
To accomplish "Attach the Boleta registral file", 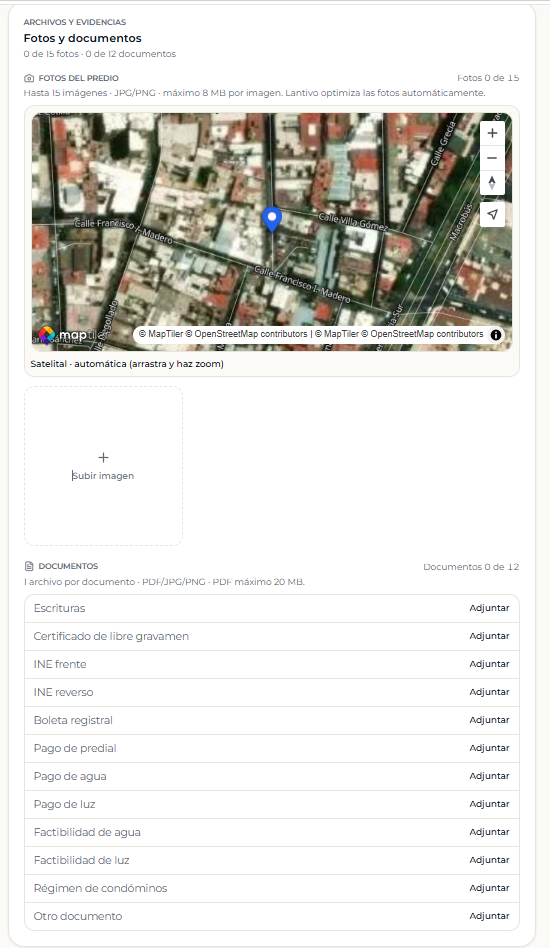I will pyautogui.click(x=489, y=720).
